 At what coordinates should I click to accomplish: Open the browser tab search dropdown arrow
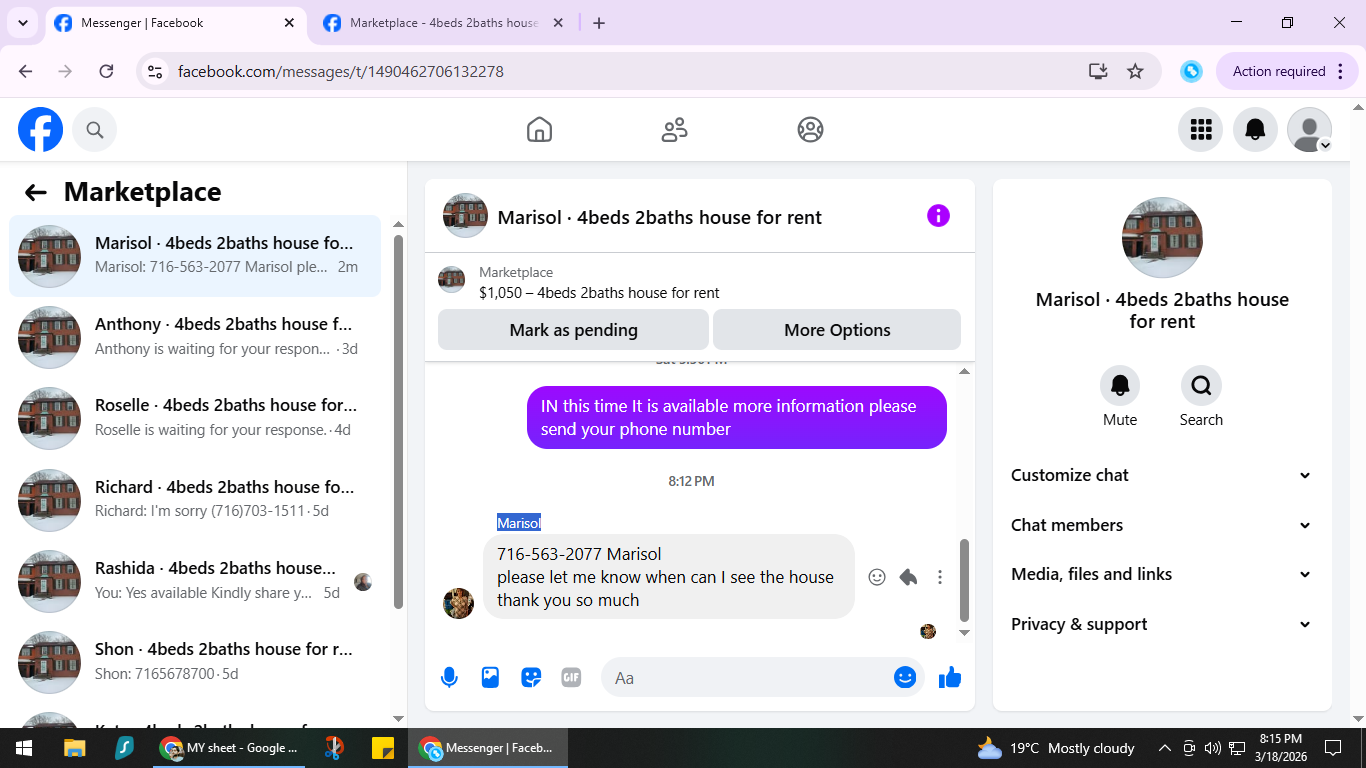click(x=22, y=23)
